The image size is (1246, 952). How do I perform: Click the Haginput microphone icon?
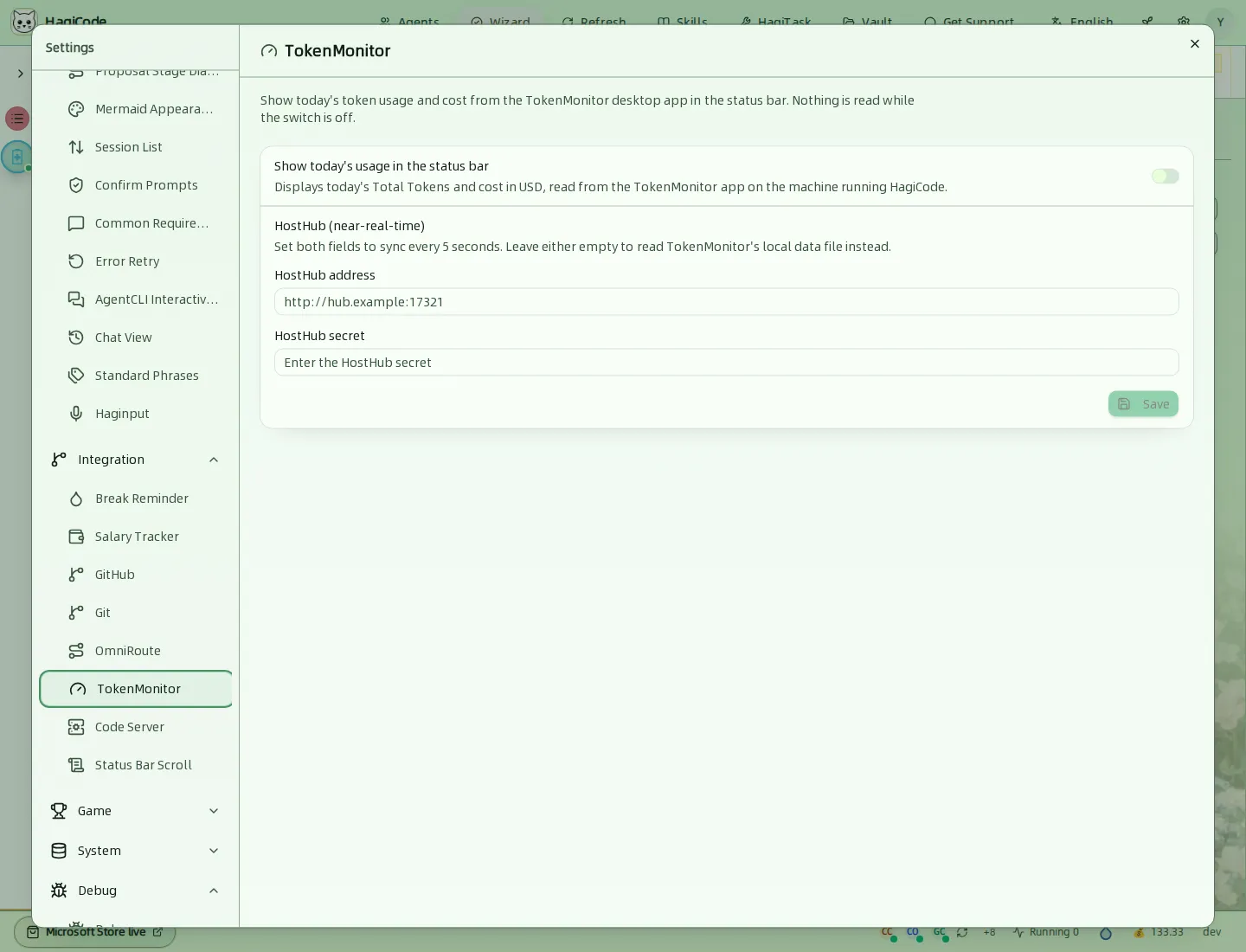[76, 414]
